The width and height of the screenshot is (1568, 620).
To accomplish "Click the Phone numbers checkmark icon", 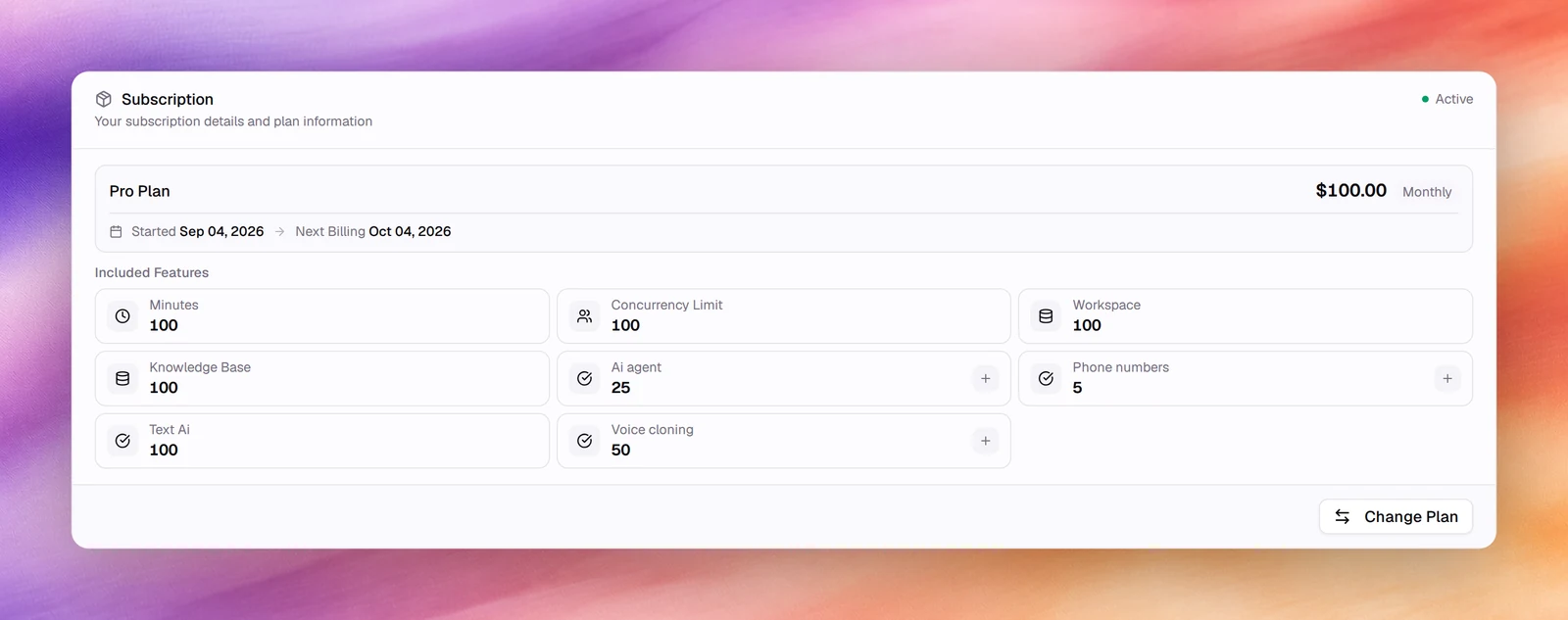I will tap(1046, 378).
